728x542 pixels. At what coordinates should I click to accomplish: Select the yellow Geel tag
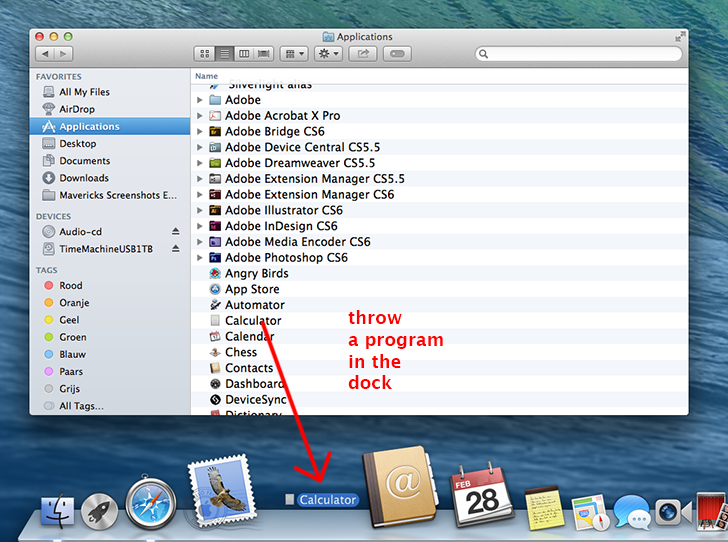110,320
